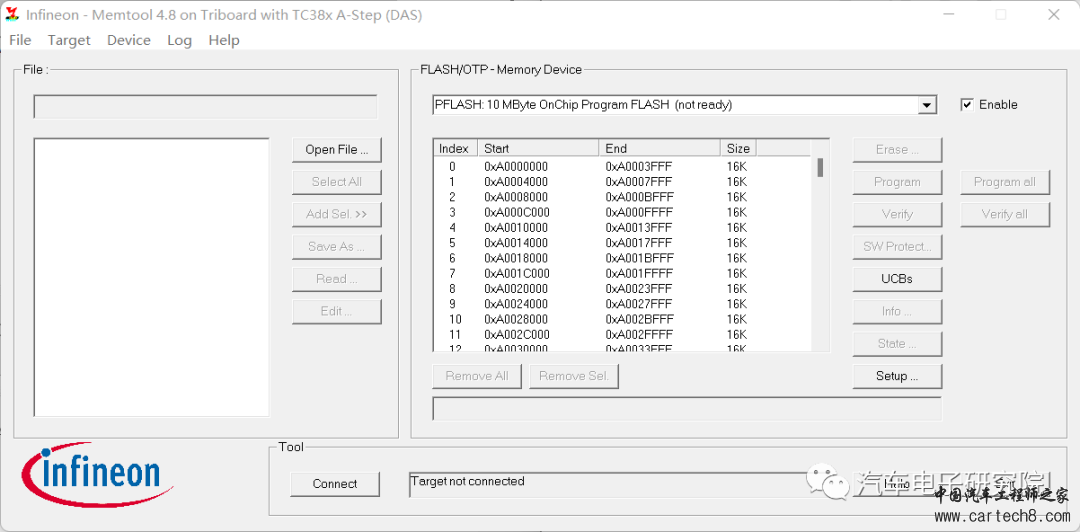The width and height of the screenshot is (1080, 532).
Task: Click the Size column header
Action: pyautogui.click(x=738, y=148)
